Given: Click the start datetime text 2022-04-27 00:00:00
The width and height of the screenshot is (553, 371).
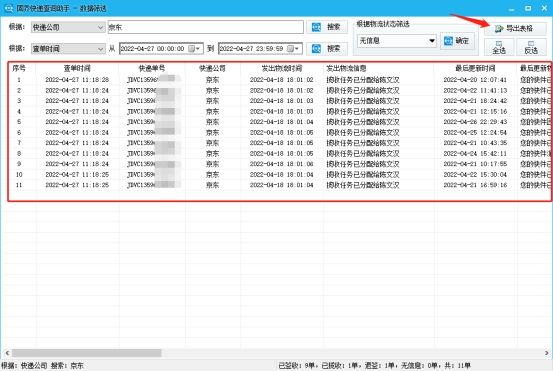Looking at the screenshot, I should tap(153, 48).
